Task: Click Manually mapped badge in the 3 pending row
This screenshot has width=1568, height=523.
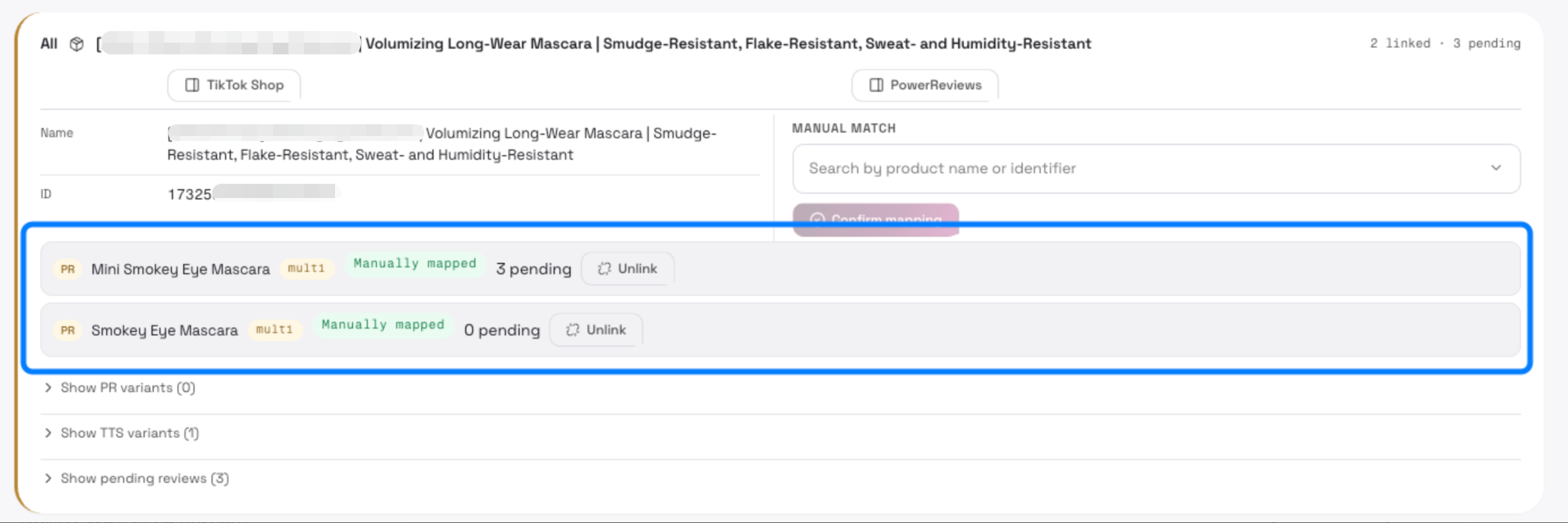Action: 415,264
